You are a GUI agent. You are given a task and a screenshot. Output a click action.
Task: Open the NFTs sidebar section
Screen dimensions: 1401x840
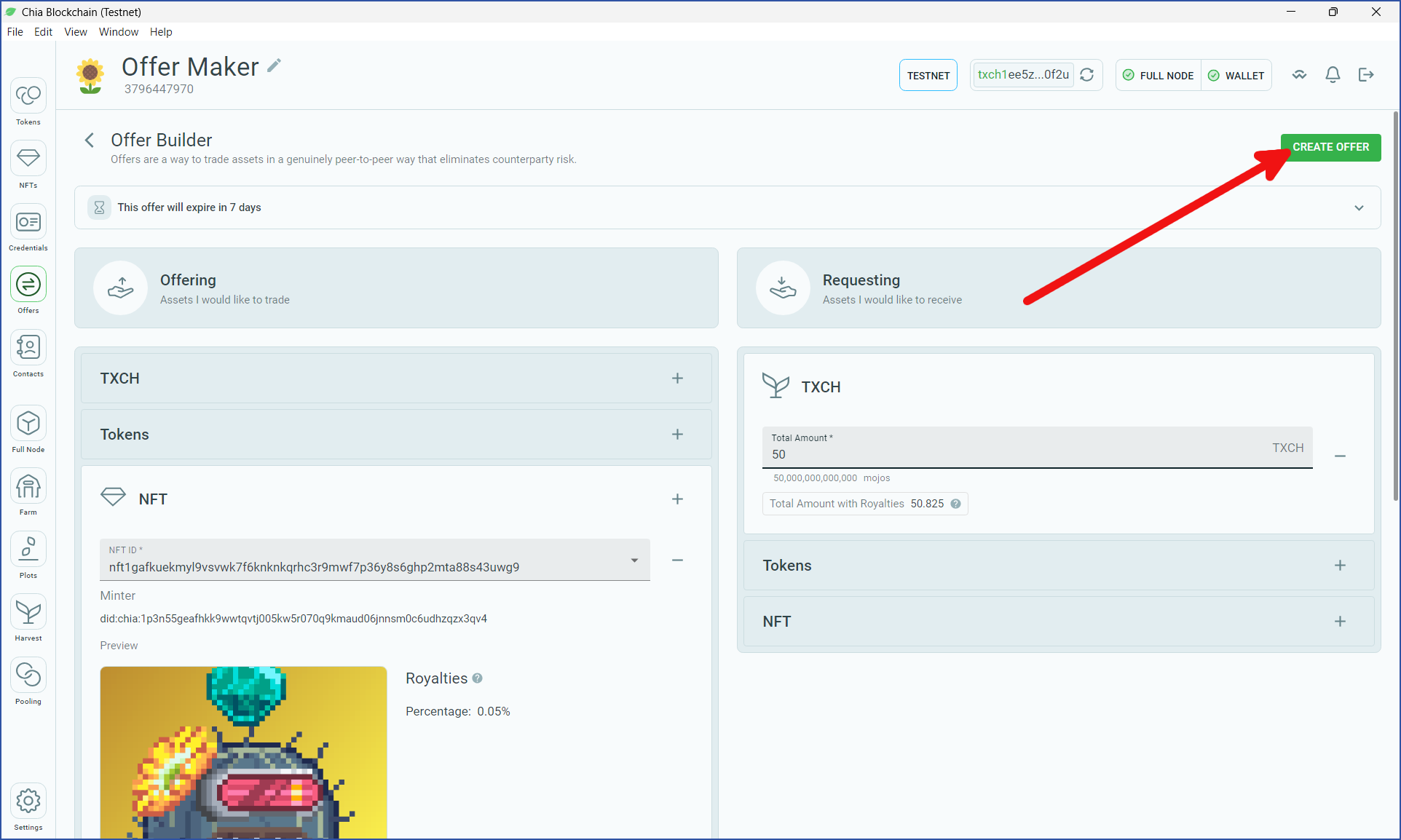point(28,165)
